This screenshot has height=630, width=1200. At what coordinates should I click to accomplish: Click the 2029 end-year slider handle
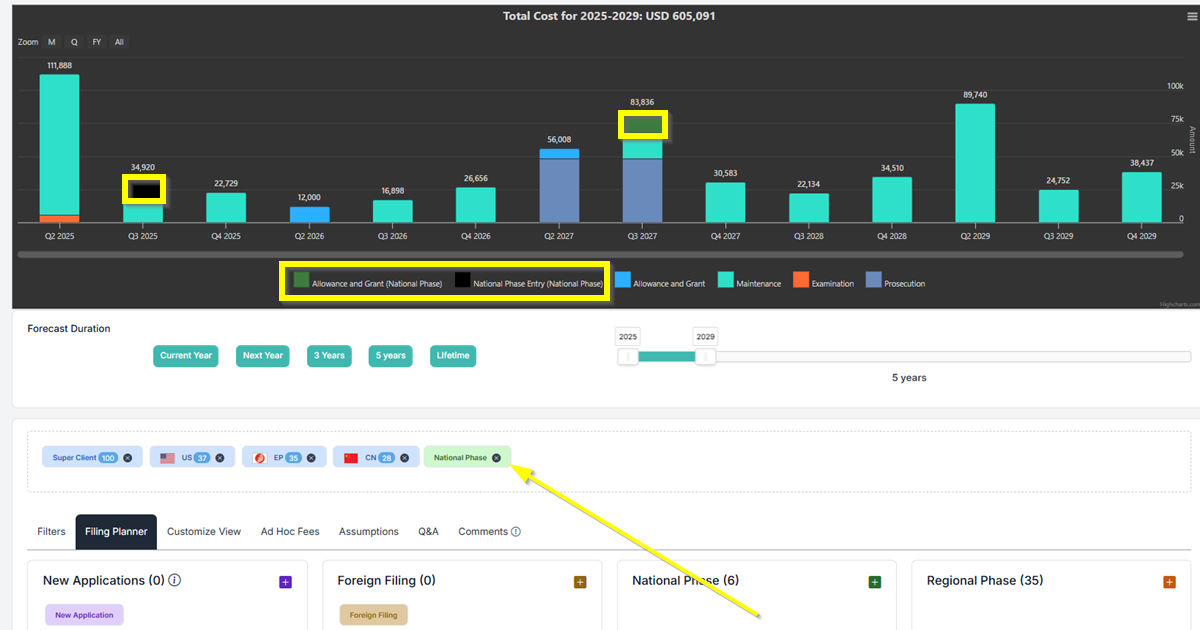pyautogui.click(x=705, y=357)
